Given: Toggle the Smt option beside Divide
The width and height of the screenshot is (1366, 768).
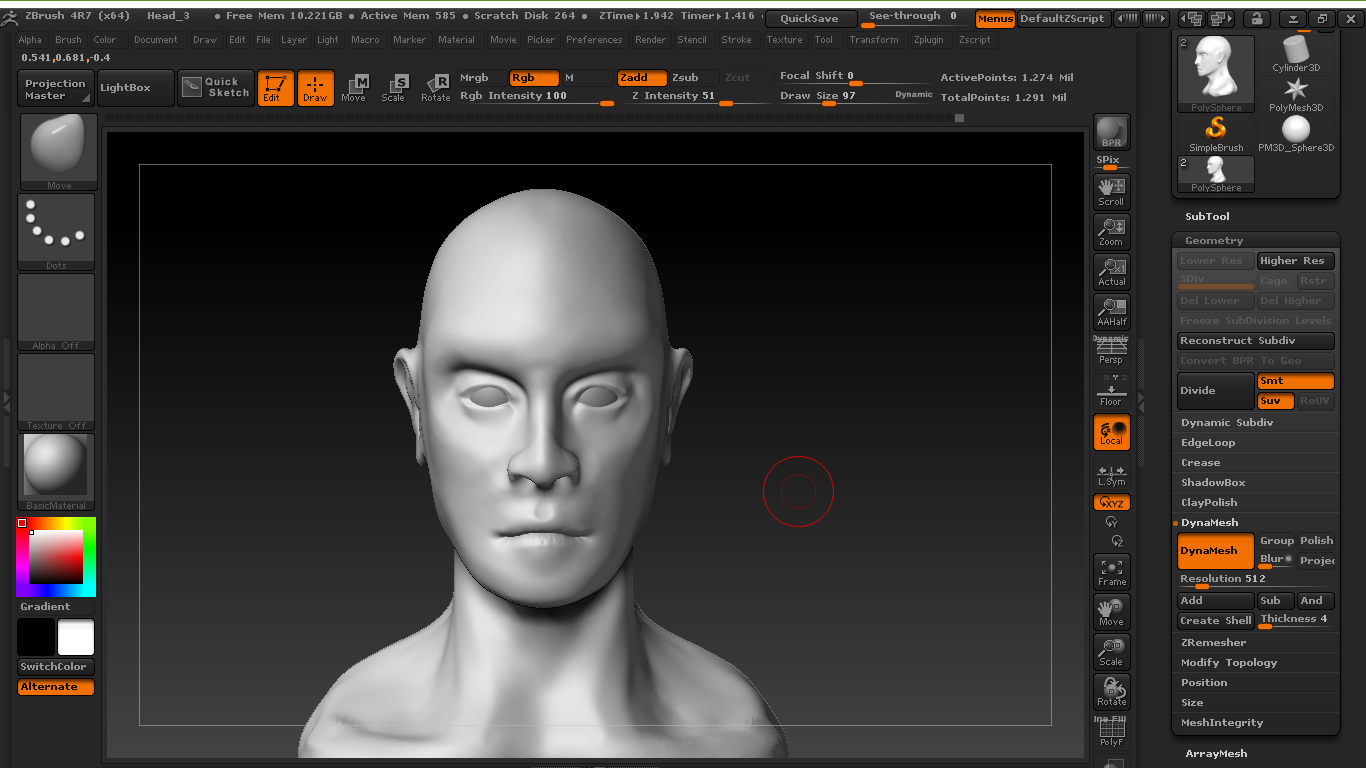Looking at the screenshot, I should (x=1295, y=381).
